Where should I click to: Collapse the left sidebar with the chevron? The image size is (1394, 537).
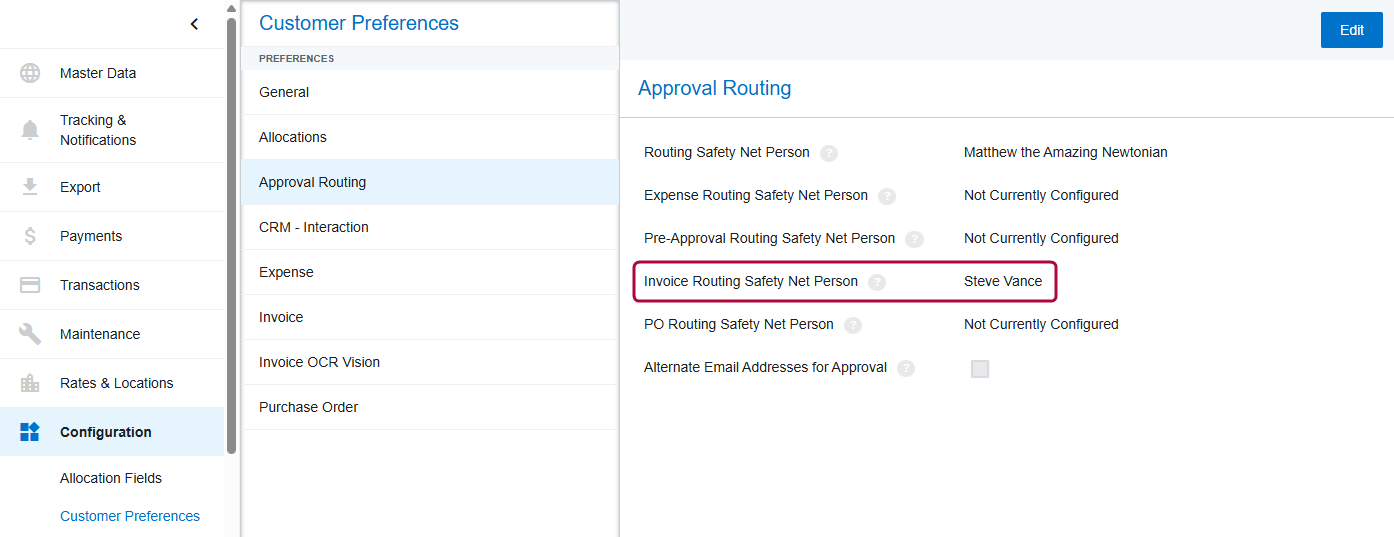click(x=194, y=24)
